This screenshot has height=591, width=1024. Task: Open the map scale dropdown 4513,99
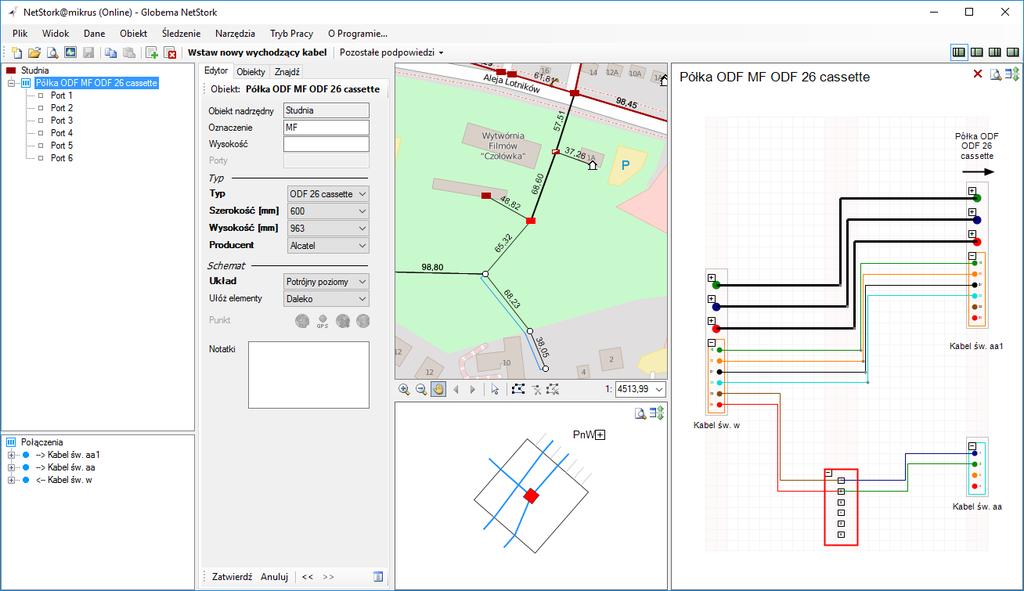click(640, 389)
